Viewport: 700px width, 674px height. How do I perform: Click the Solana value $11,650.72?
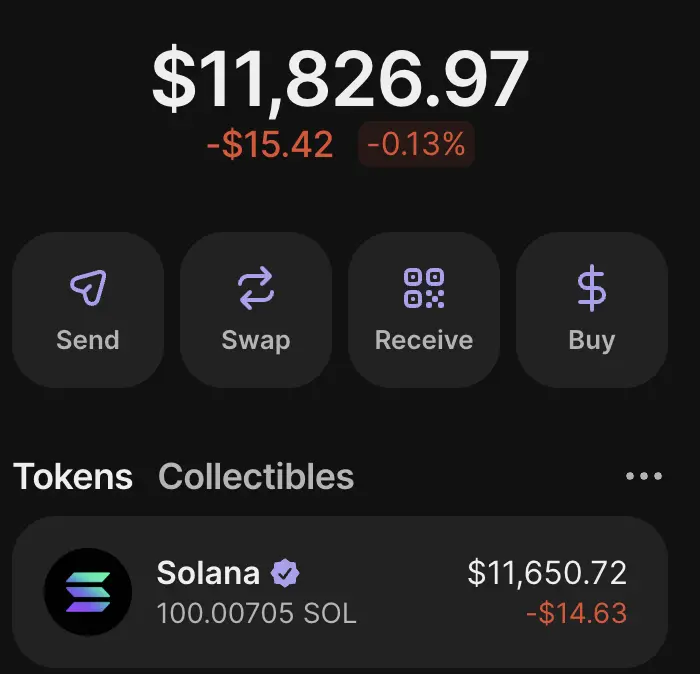point(547,573)
